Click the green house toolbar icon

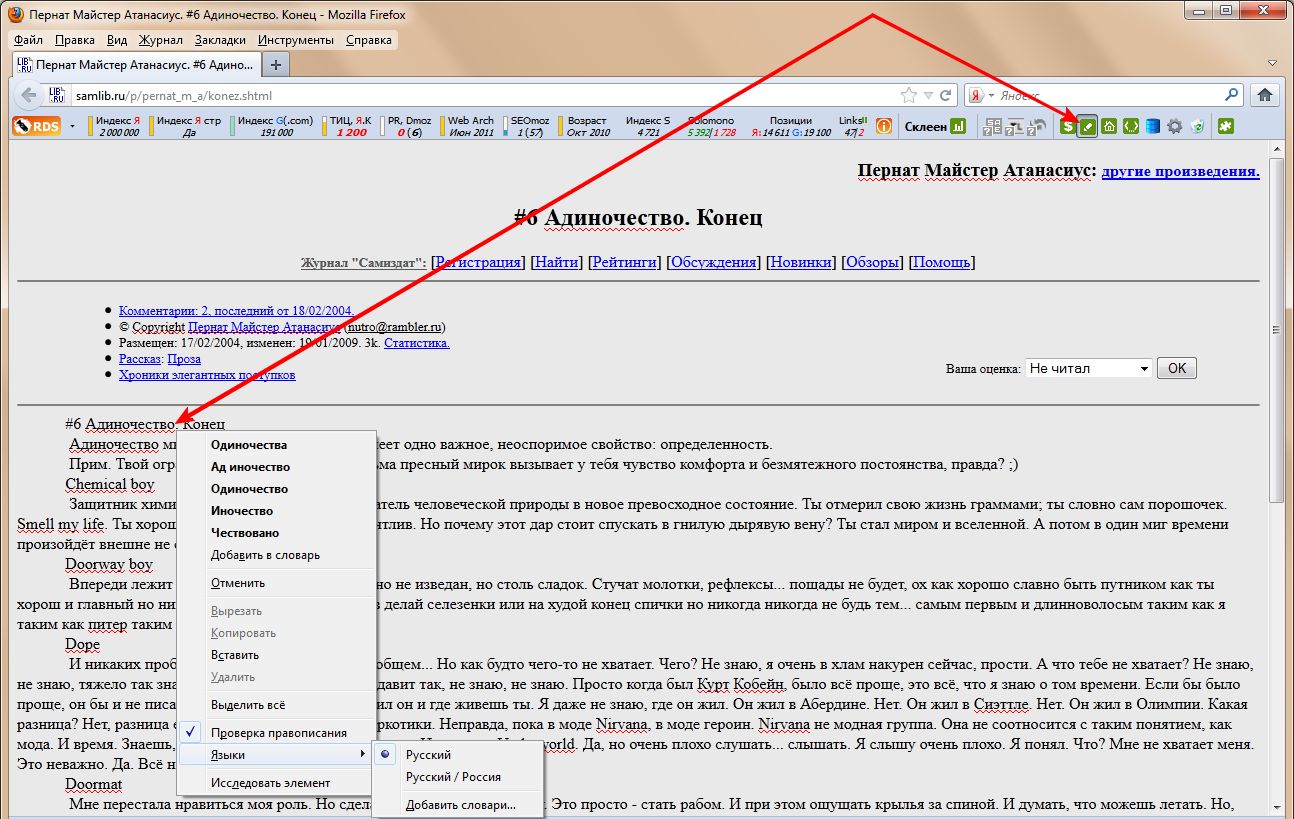[1109, 126]
